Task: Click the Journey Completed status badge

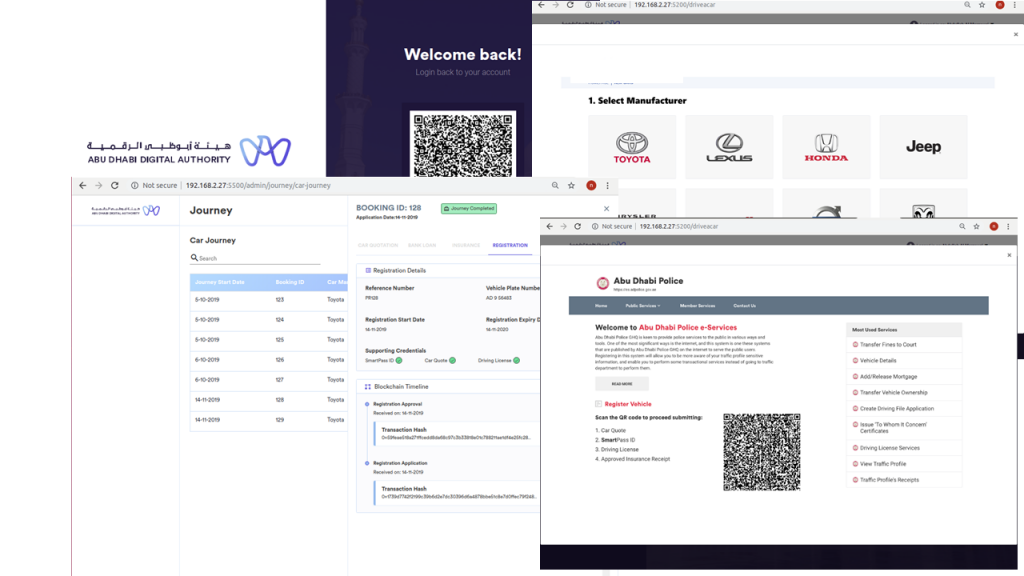Action: coord(469,208)
